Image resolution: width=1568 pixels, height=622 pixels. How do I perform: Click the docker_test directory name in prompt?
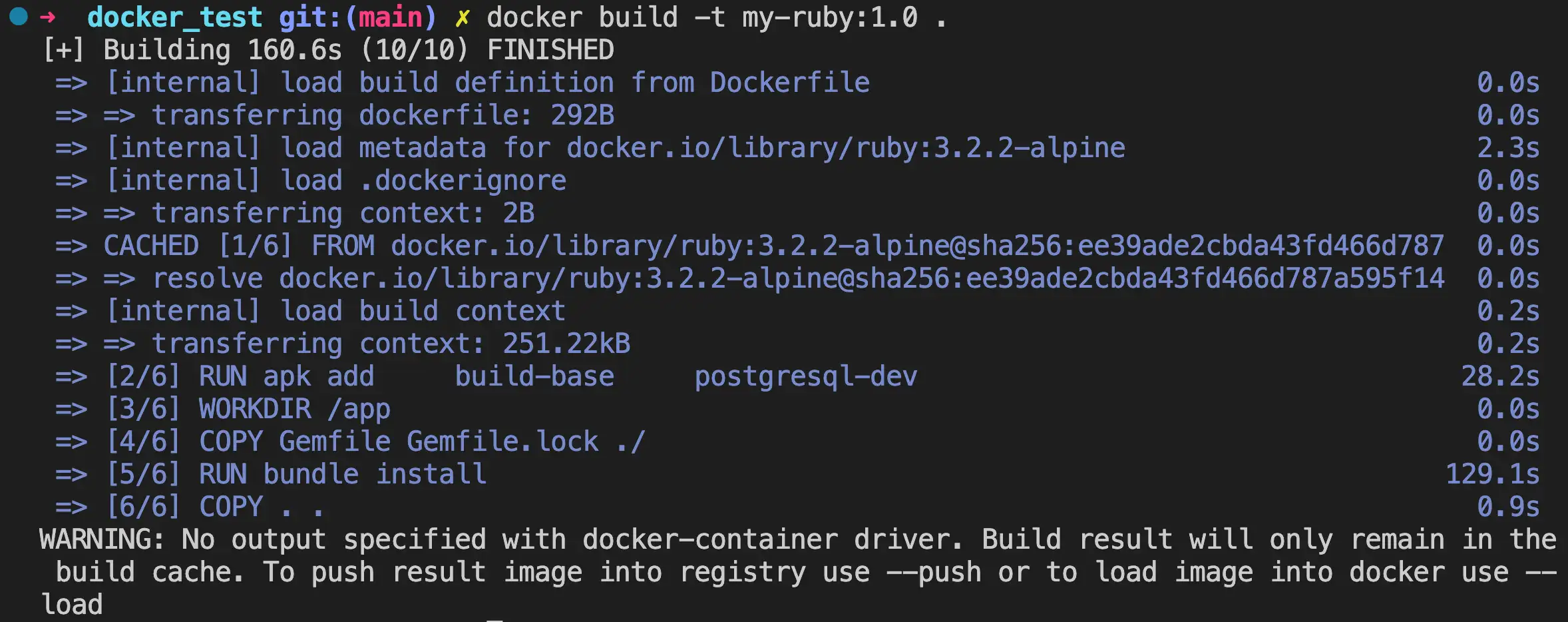174,17
